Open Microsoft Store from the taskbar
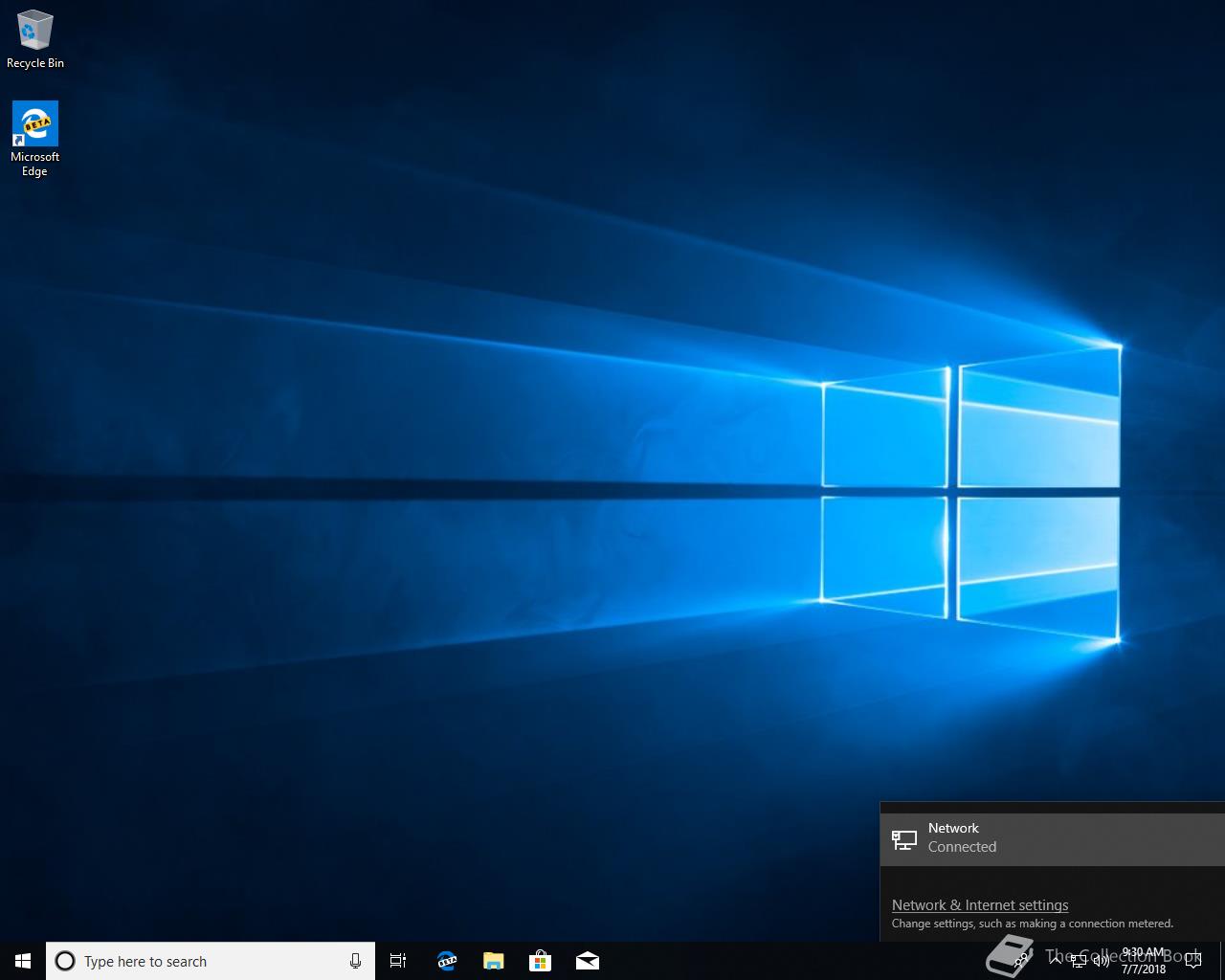 tap(540, 961)
